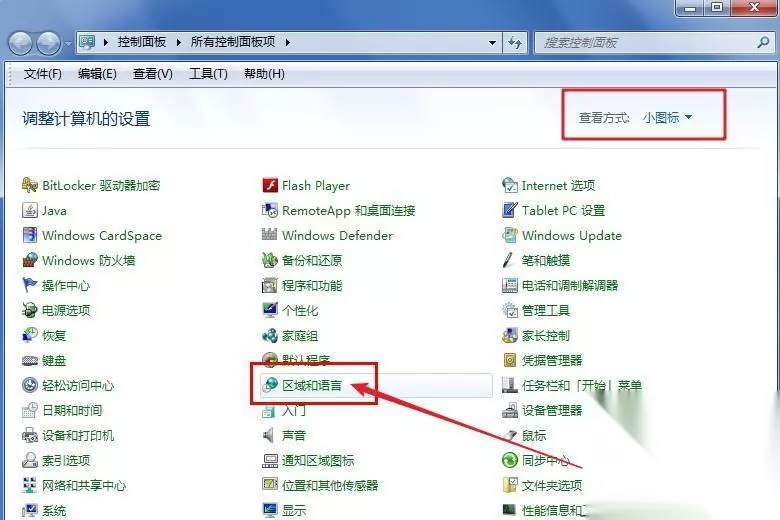Open the 电源选项 icon
Screen dimensions: 780x520
[x=30, y=310]
